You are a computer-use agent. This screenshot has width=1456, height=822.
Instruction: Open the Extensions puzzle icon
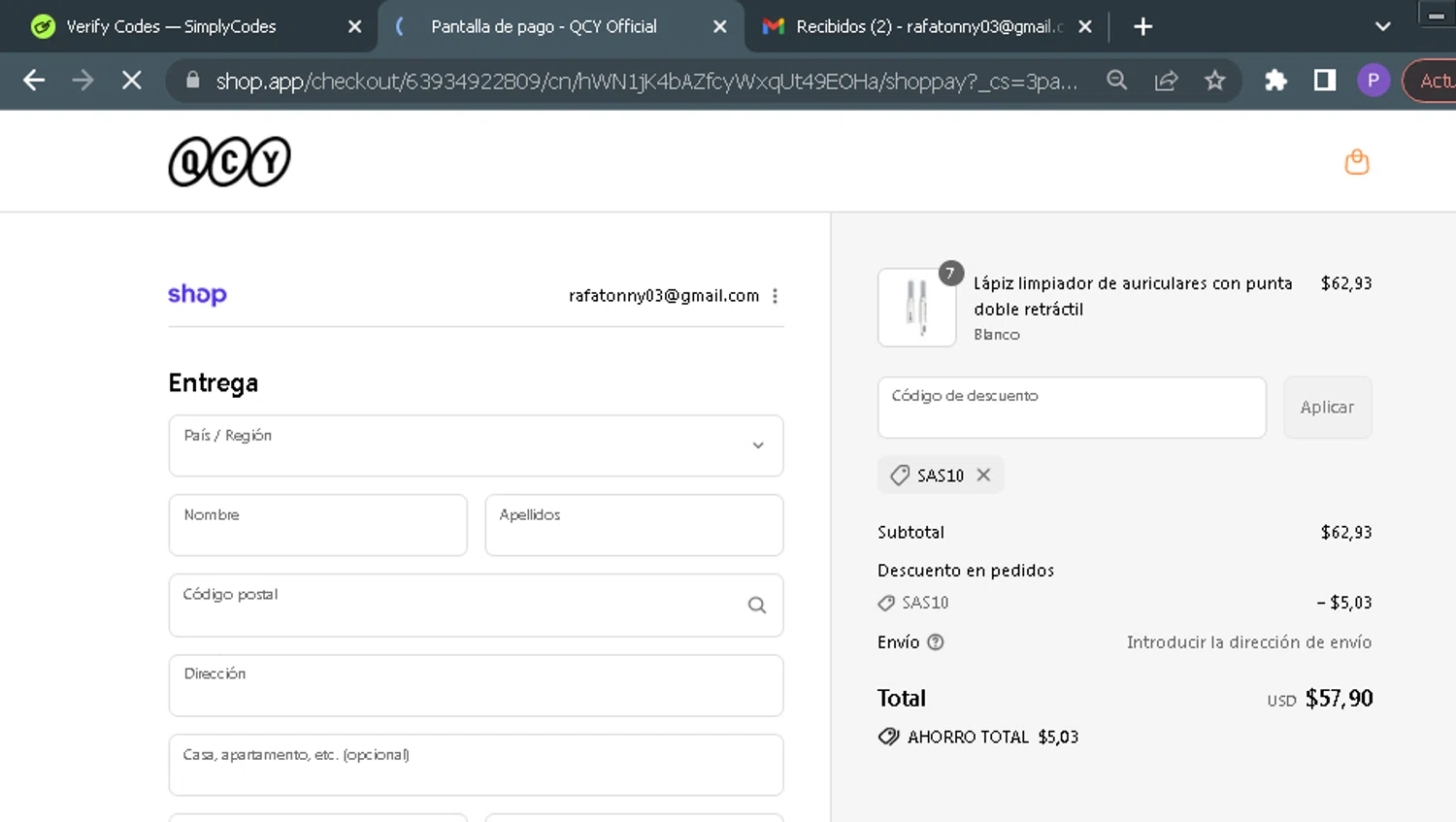tap(1275, 81)
